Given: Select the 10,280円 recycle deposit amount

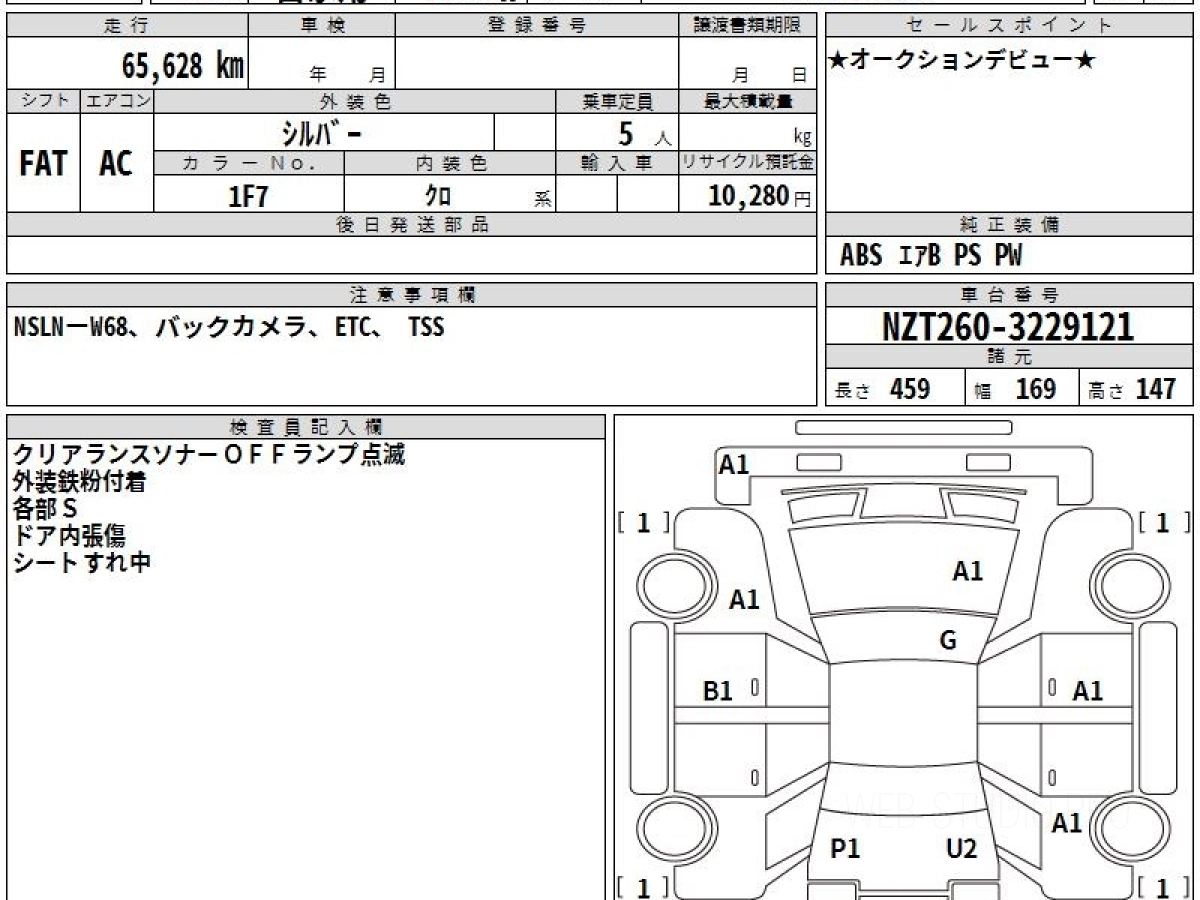Looking at the screenshot, I should click(x=759, y=196).
